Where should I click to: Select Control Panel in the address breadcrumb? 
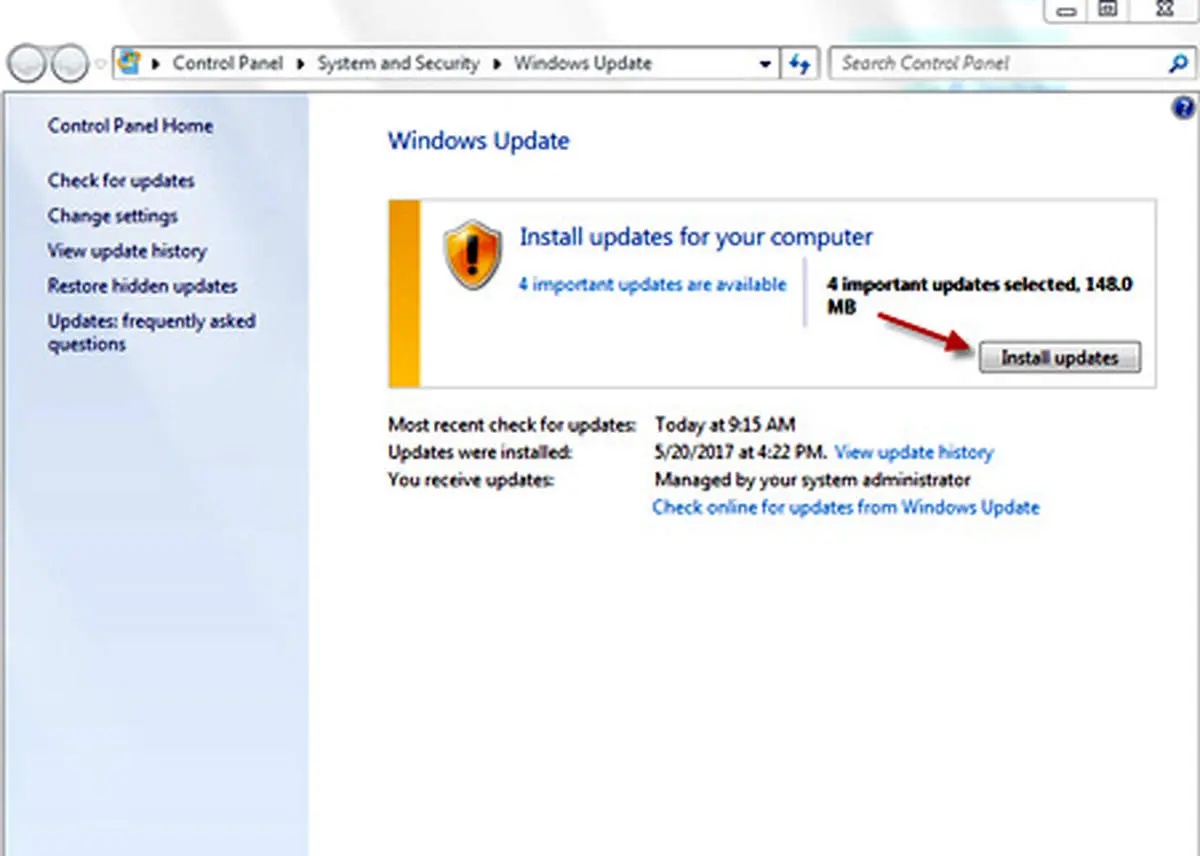[x=227, y=64]
